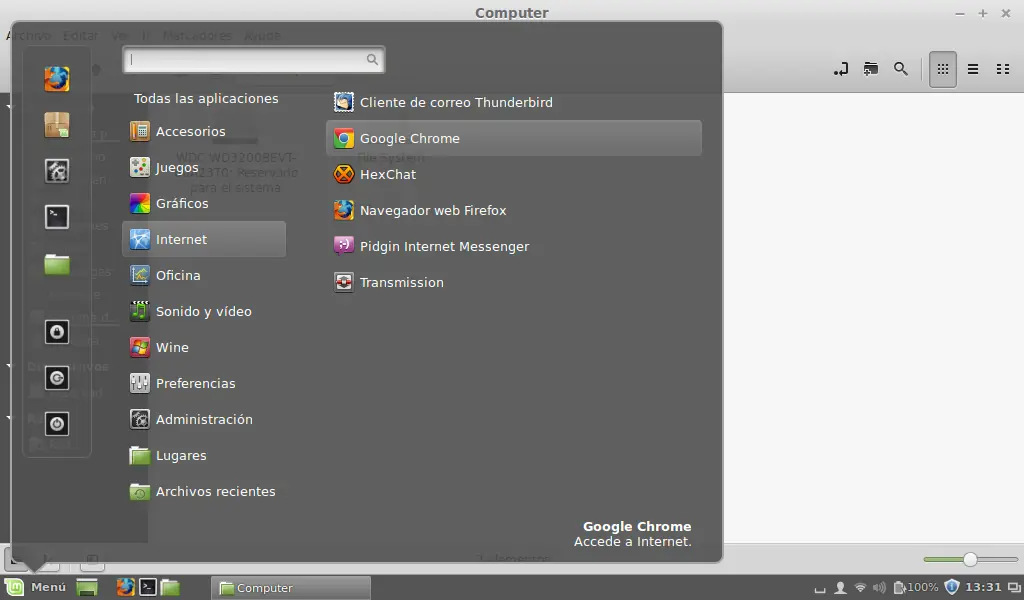Select the Lugares category
The height and width of the screenshot is (600, 1024).
[x=204, y=455]
